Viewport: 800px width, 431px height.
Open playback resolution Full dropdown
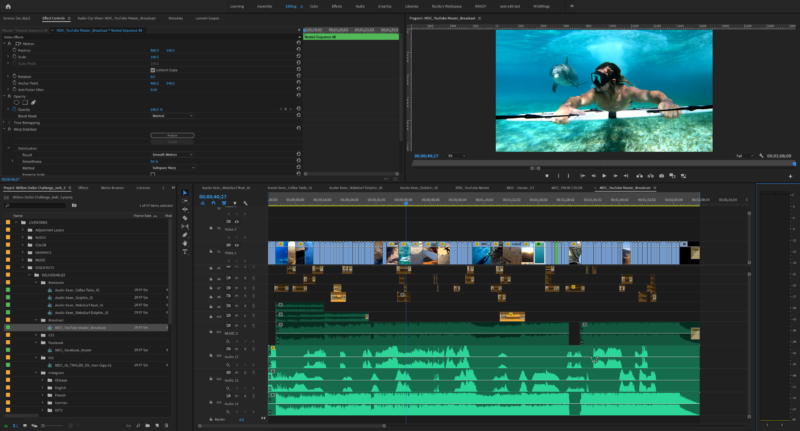(x=744, y=156)
